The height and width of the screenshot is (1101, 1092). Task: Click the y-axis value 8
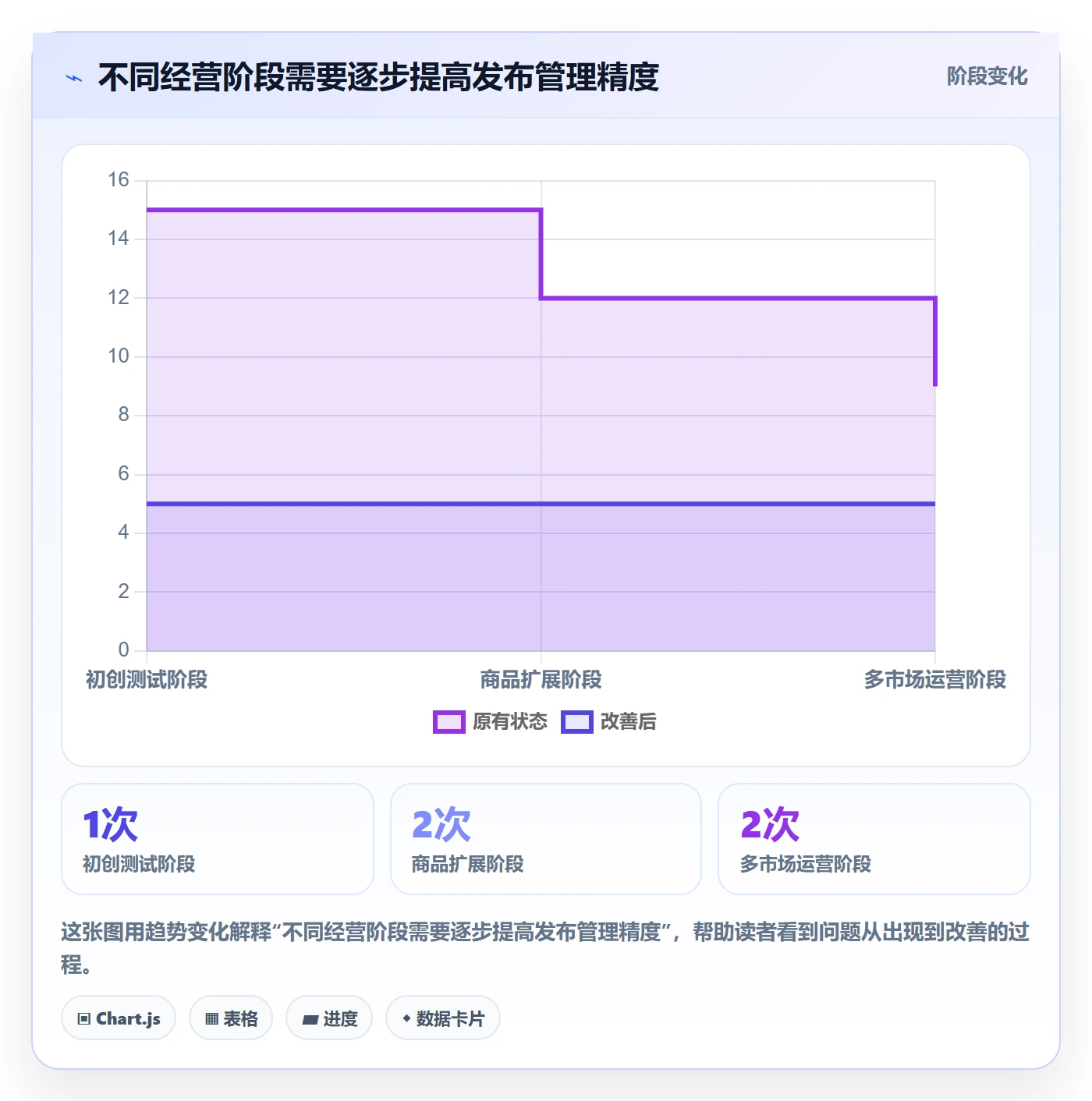click(123, 415)
